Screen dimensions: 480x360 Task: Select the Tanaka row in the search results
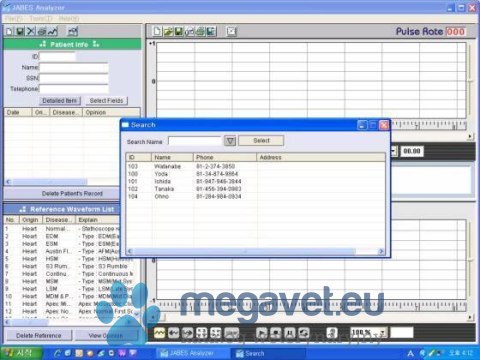(256, 189)
